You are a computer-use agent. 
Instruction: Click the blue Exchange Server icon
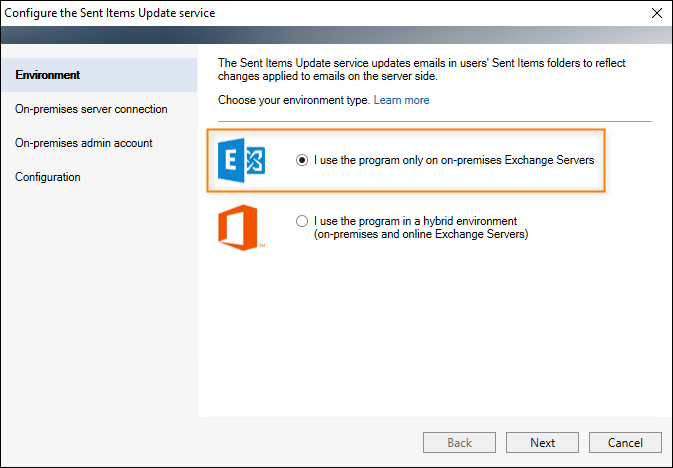(x=241, y=160)
